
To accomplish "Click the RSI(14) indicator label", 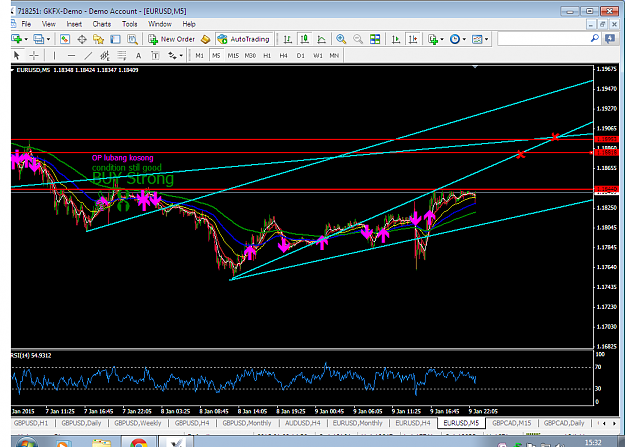I will pos(31,355).
